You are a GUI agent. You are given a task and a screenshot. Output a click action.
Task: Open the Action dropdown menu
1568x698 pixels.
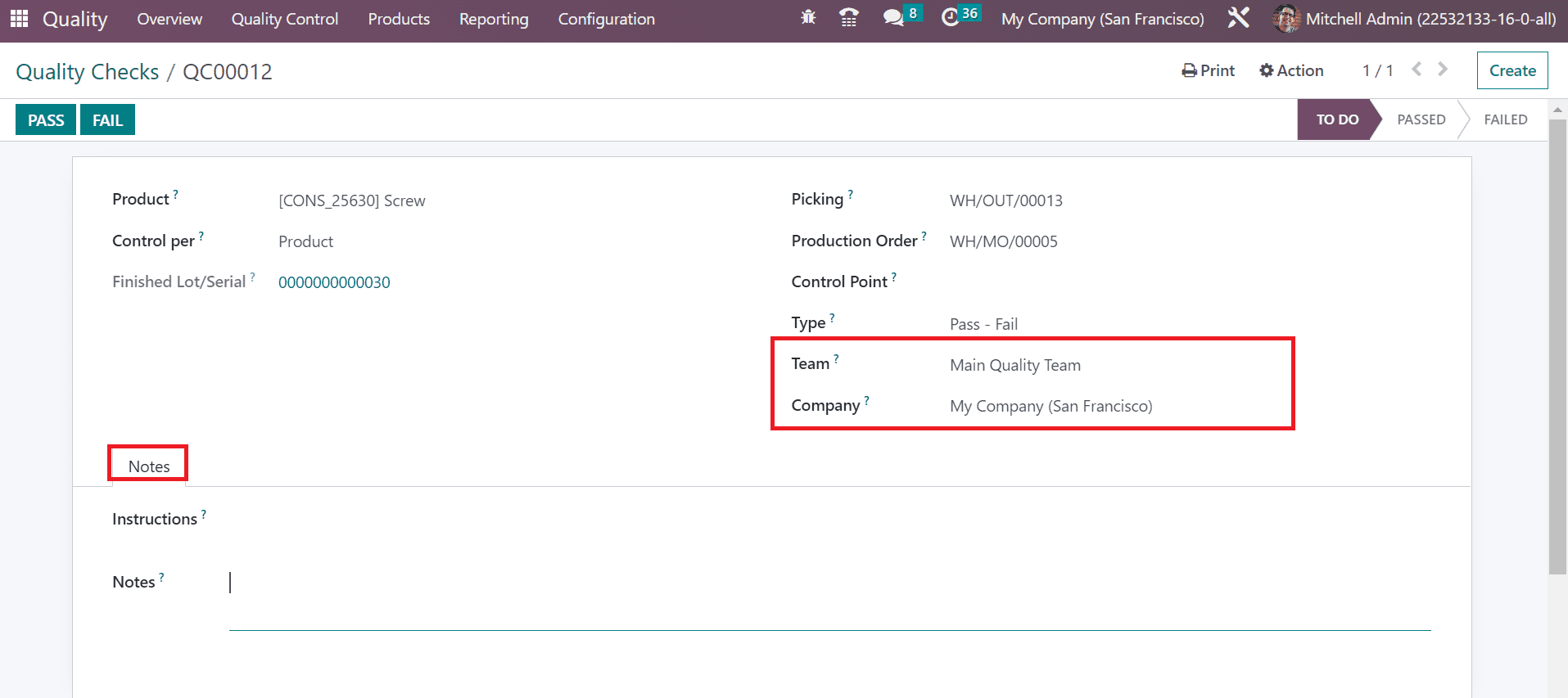click(1291, 70)
